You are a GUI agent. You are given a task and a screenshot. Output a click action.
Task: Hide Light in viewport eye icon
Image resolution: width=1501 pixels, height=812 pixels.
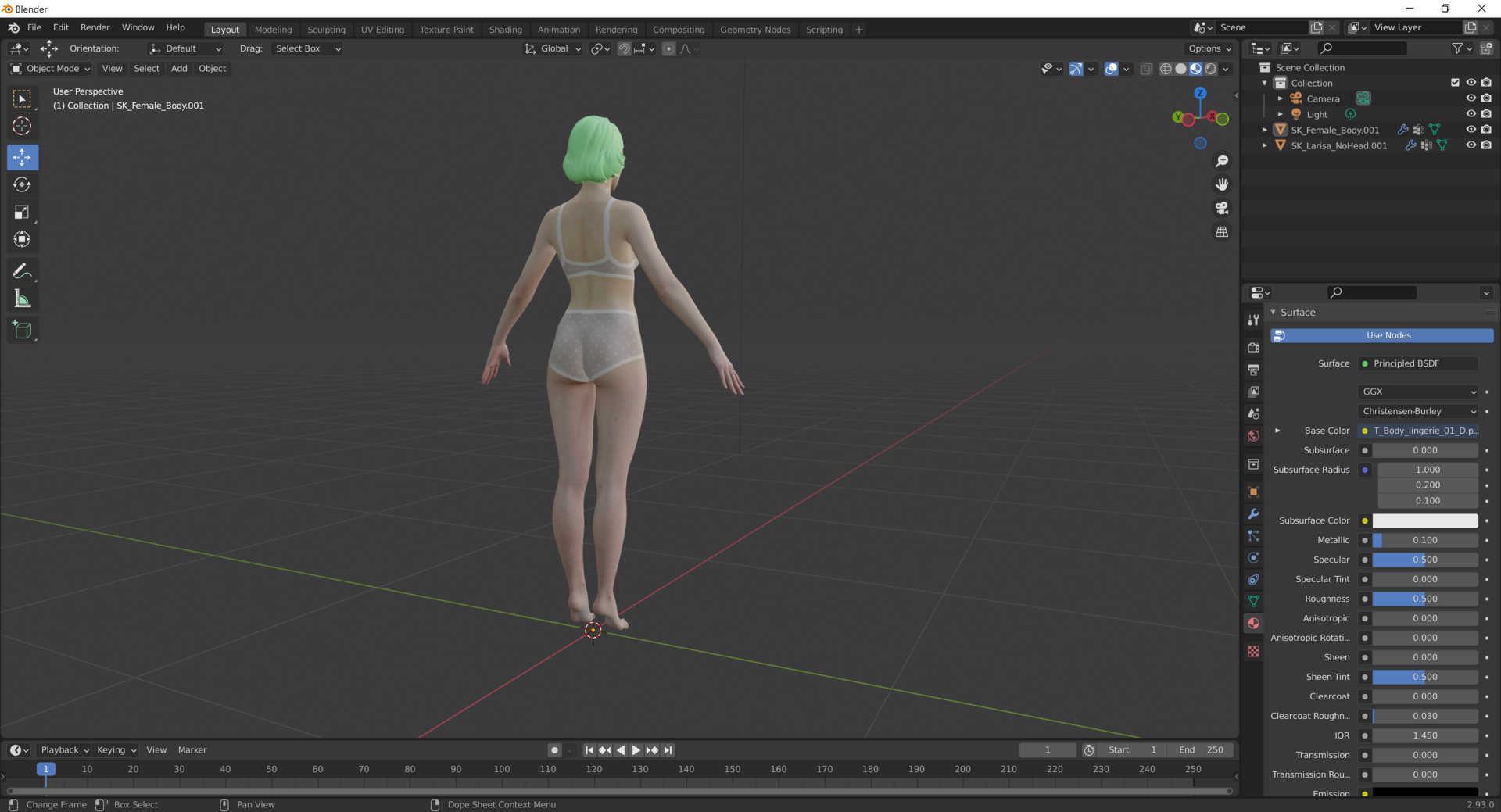1471,114
